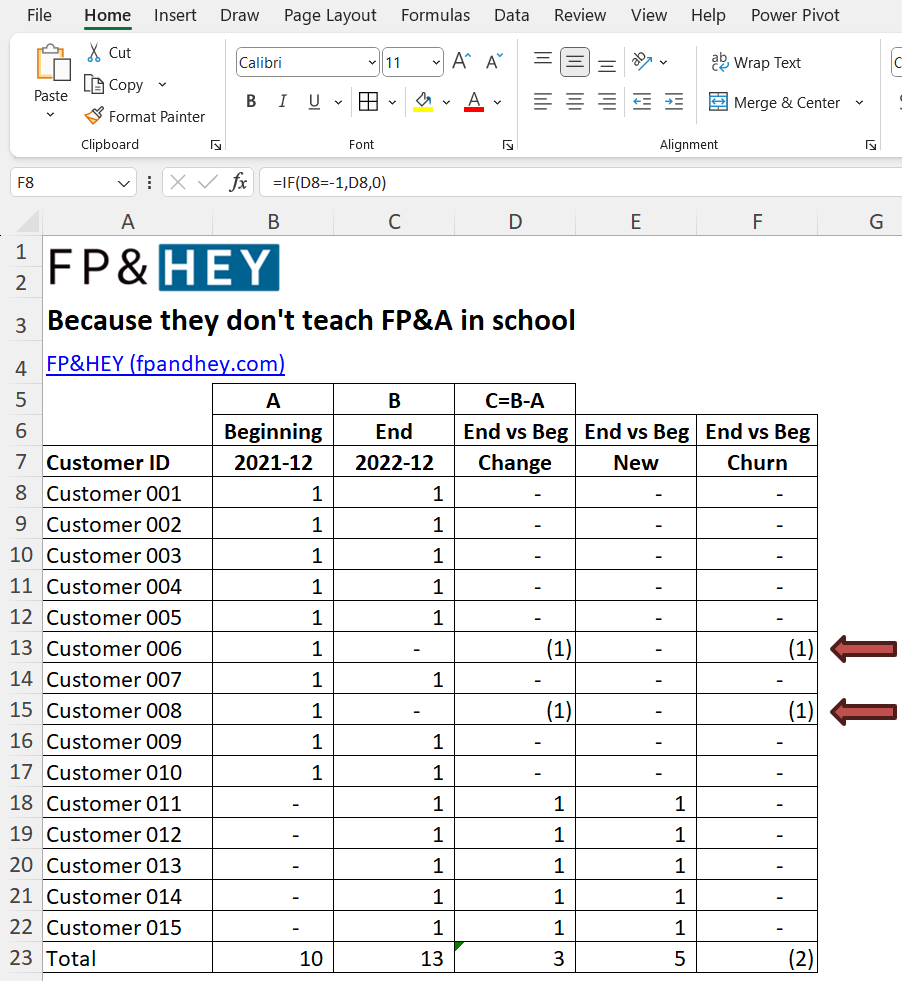Open the Name Box dropdown arrow
This screenshot has height=981, width=902.
pos(123,183)
